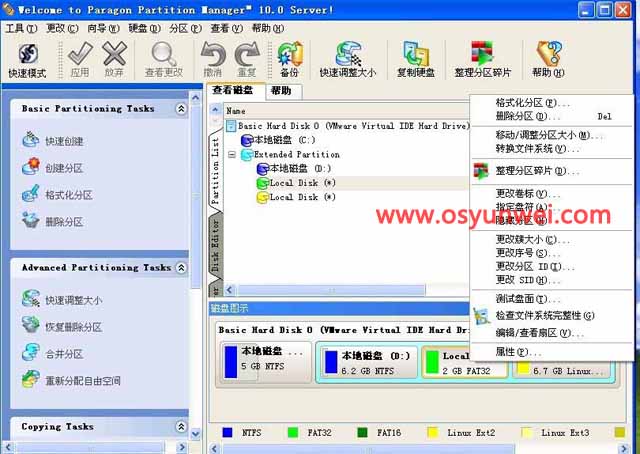This screenshot has width=640, height=454.
Task: Click toolbar 整理分区碎片 defragment icon
Action: [x=482, y=54]
